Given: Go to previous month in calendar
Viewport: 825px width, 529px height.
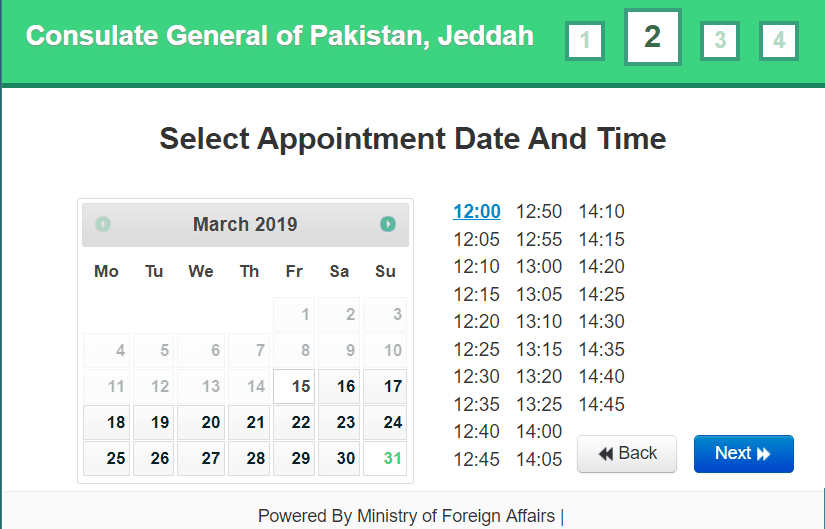Looking at the screenshot, I should tap(103, 224).
